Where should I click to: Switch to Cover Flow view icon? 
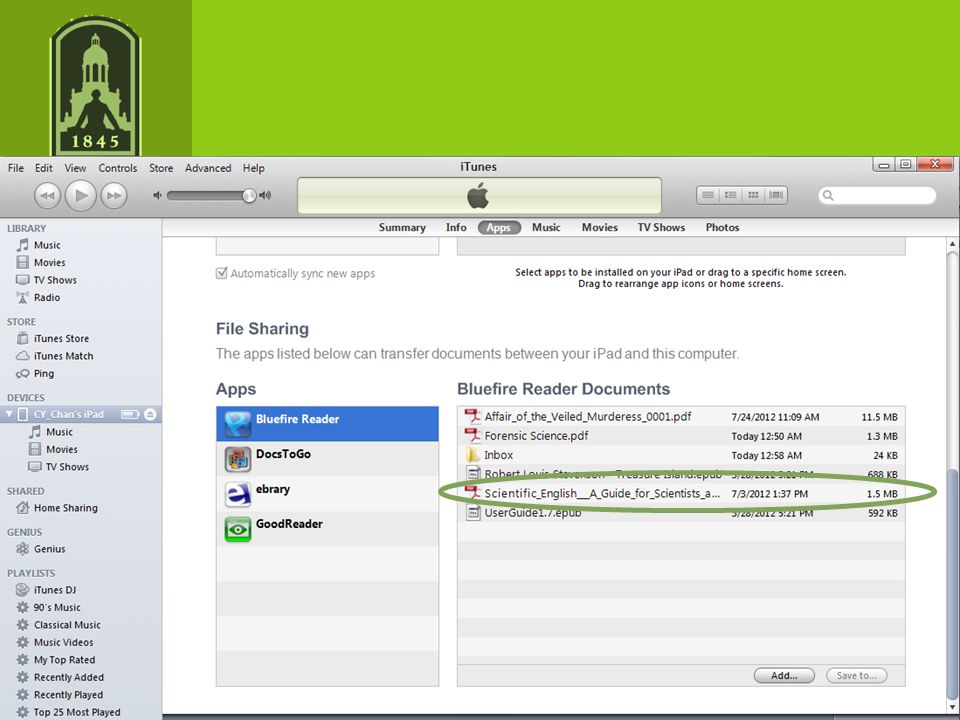(x=776, y=195)
